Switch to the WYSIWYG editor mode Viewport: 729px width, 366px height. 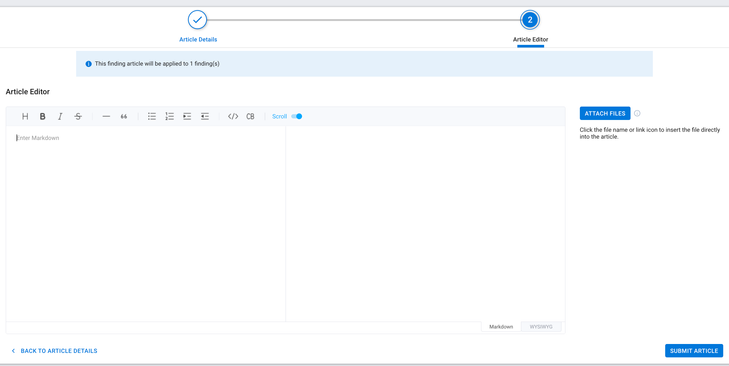[x=541, y=327]
